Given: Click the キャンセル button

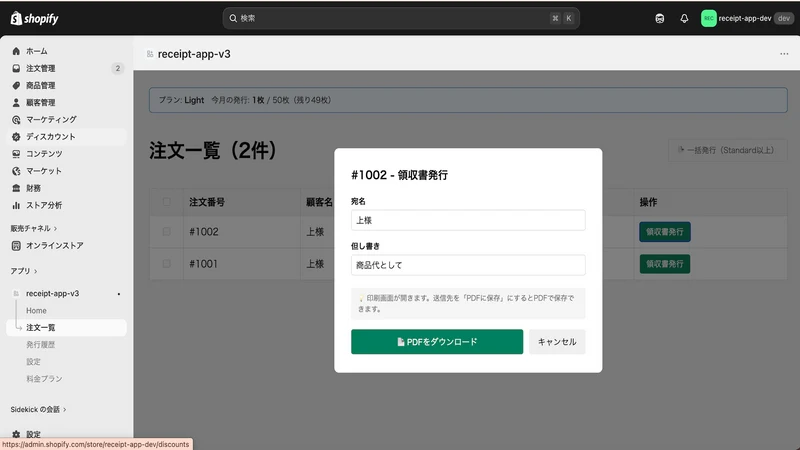Looking at the screenshot, I should point(557,342).
